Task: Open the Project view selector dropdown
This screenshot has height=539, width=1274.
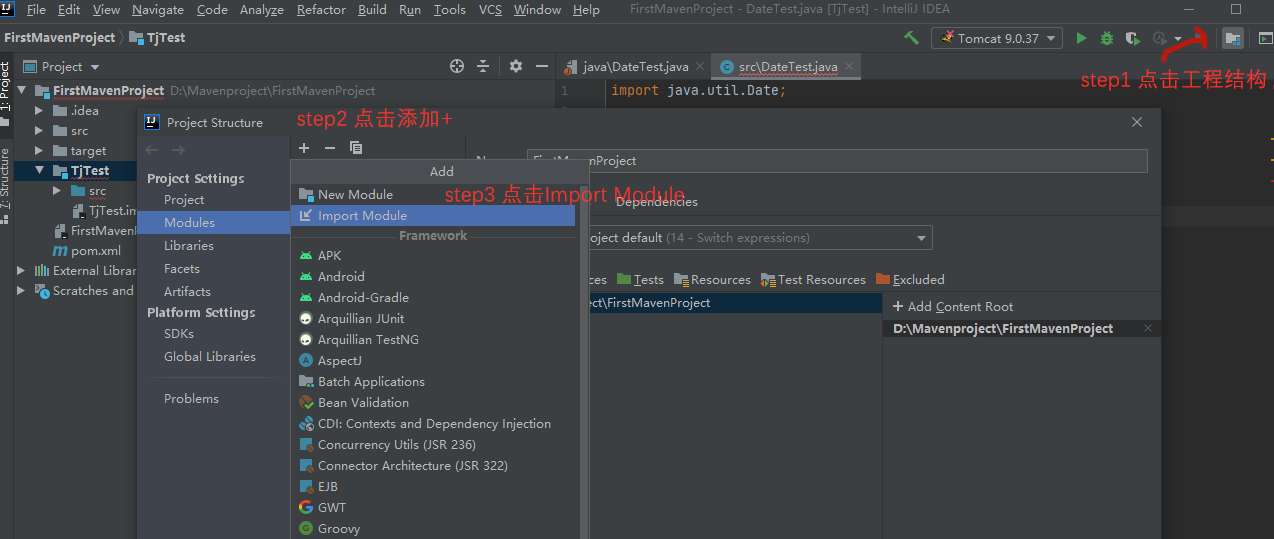Action: pos(61,66)
